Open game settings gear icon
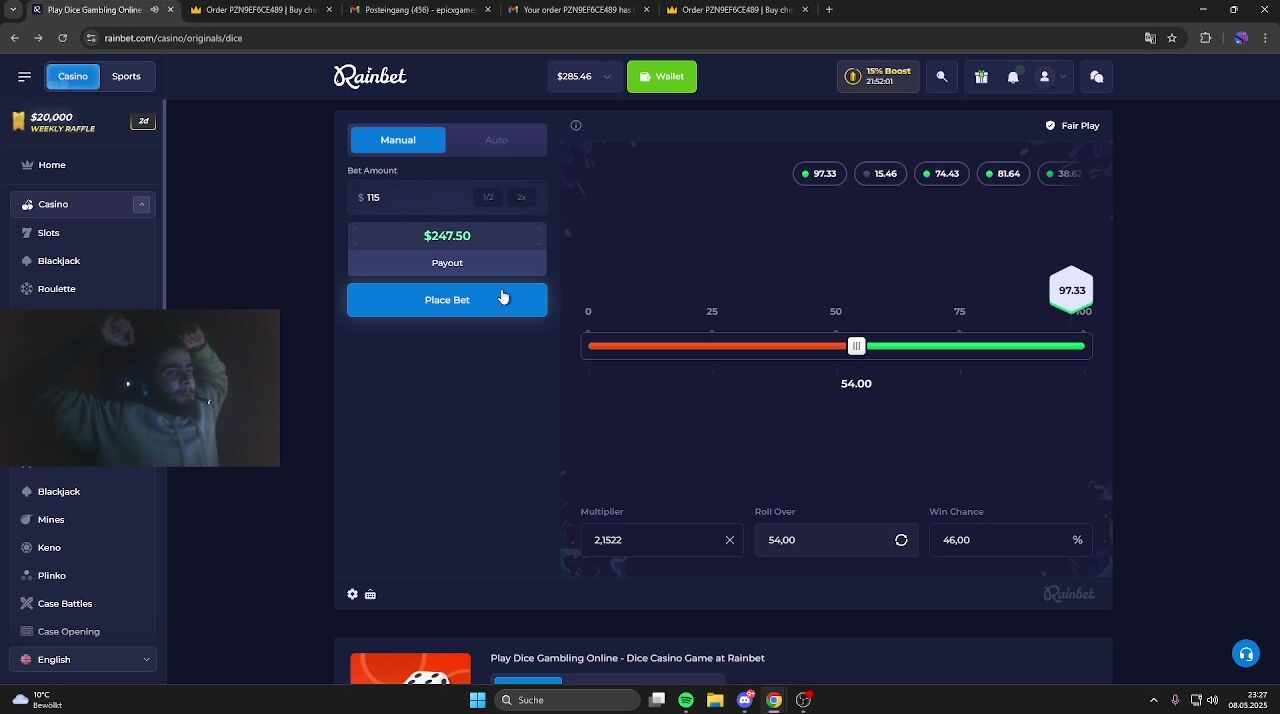Viewport: 1280px width, 714px height. tap(352, 594)
